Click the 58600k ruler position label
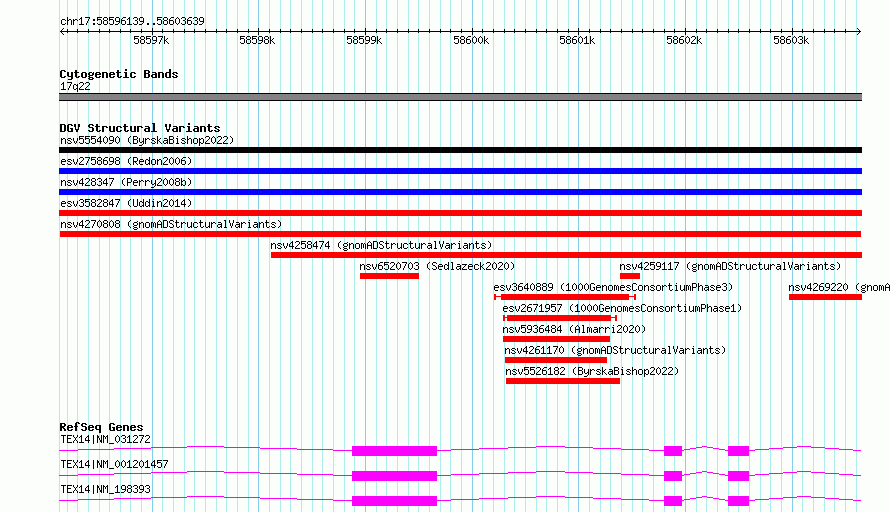Screen dimensions: 890x512 [471, 40]
